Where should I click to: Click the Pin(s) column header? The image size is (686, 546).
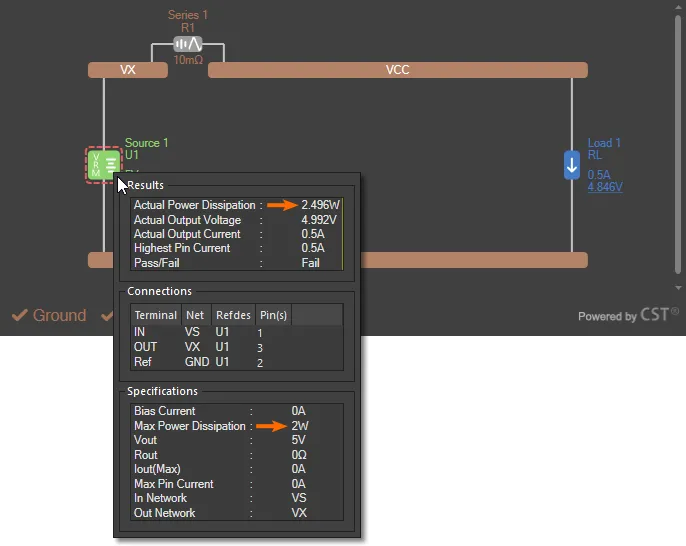(x=272, y=315)
